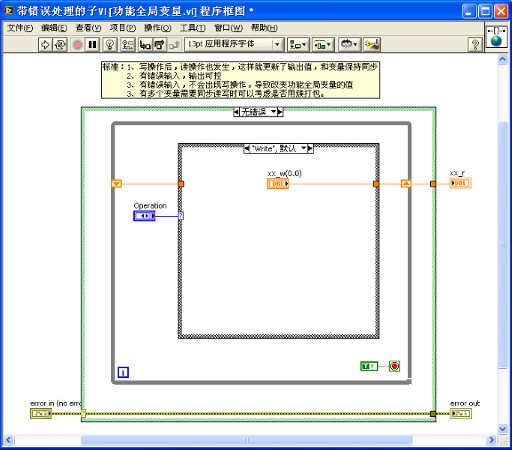Open the 项目(P) menu
The image size is (512, 450).
tap(123, 28)
